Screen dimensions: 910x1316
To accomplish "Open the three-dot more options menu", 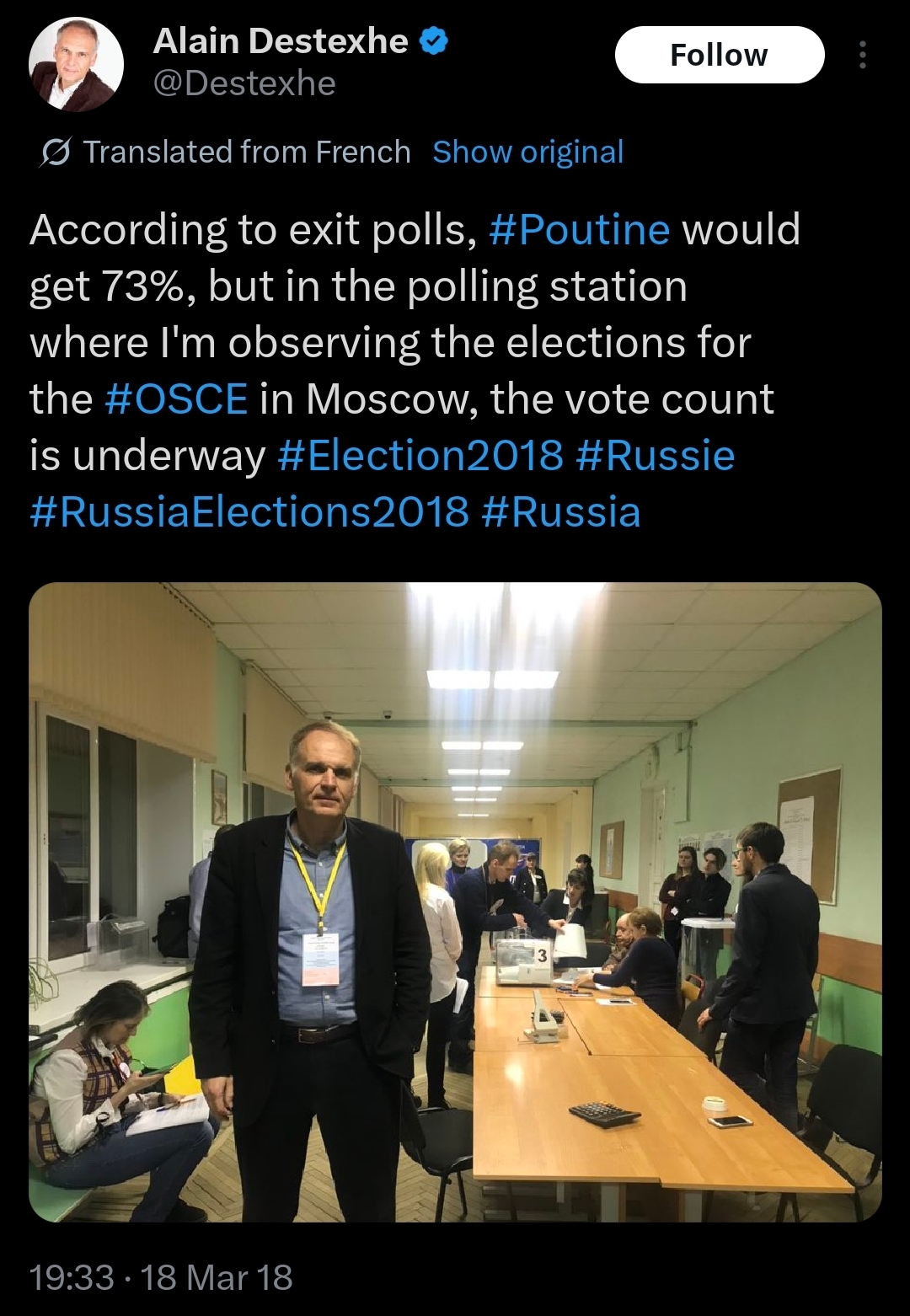I will click(862, 55).
